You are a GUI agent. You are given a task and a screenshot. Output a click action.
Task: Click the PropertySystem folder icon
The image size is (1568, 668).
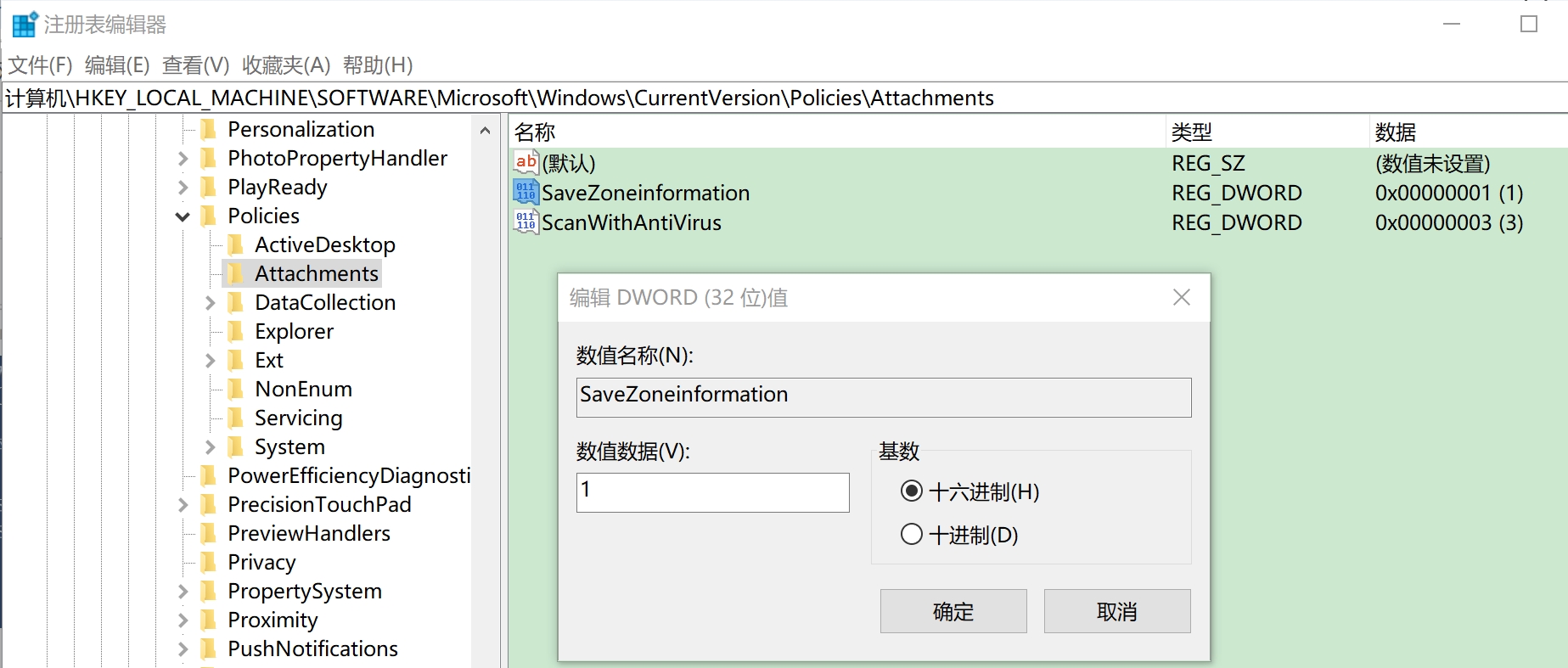[208, 592]
